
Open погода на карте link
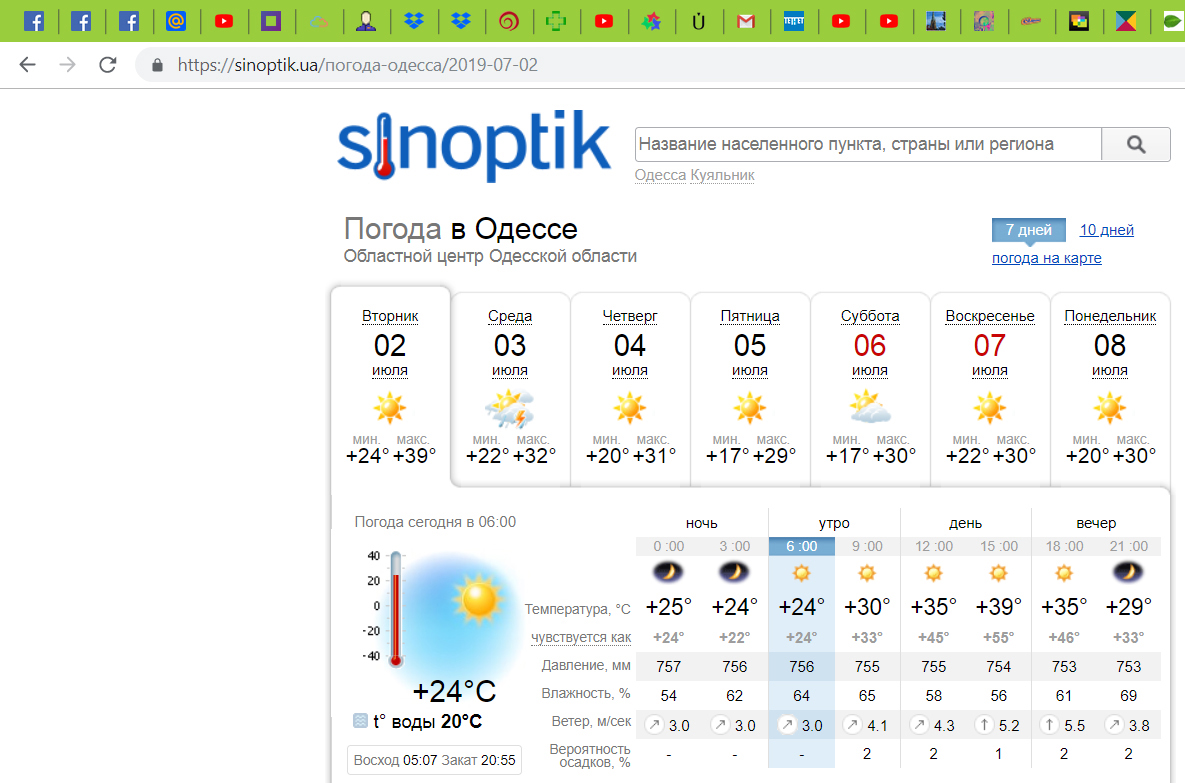[1047, 258]
